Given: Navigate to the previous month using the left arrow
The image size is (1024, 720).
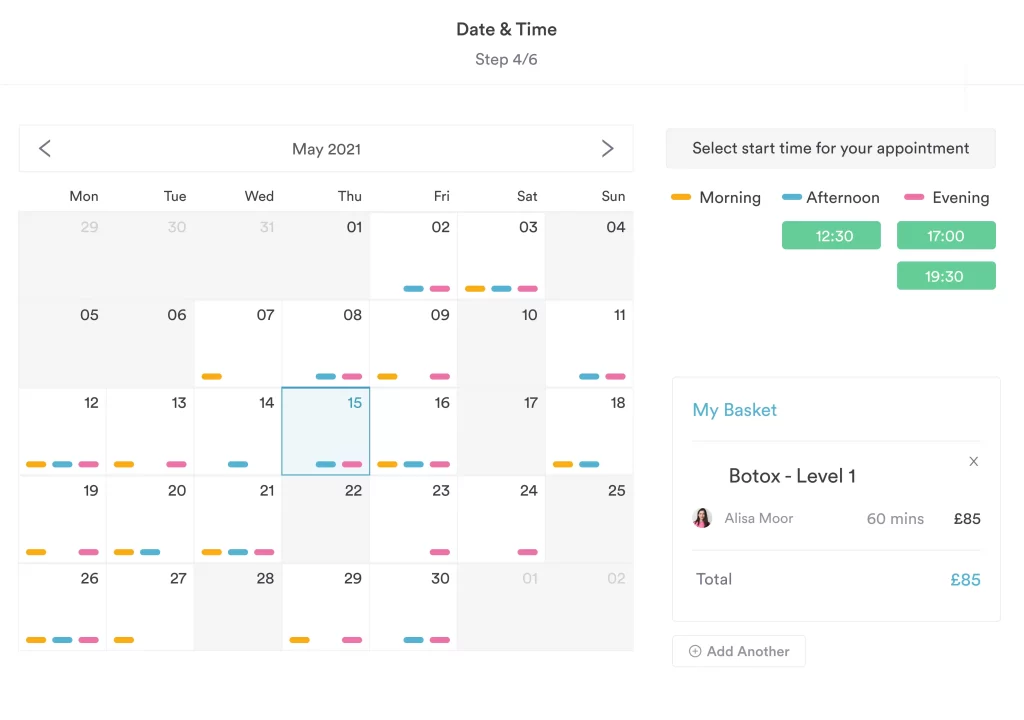Looking at the screenshot, I should tap(44, 148).
